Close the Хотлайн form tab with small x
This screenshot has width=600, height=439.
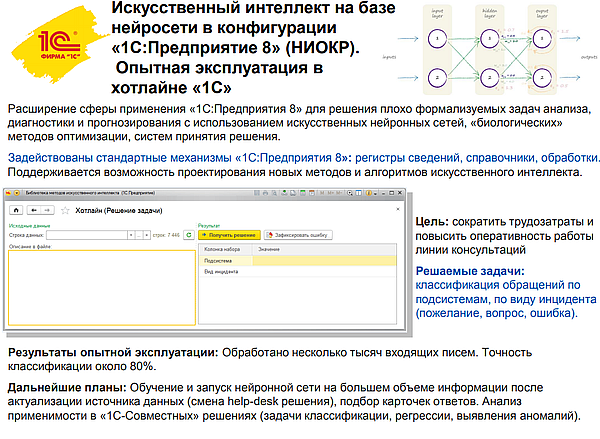[398, 209]
